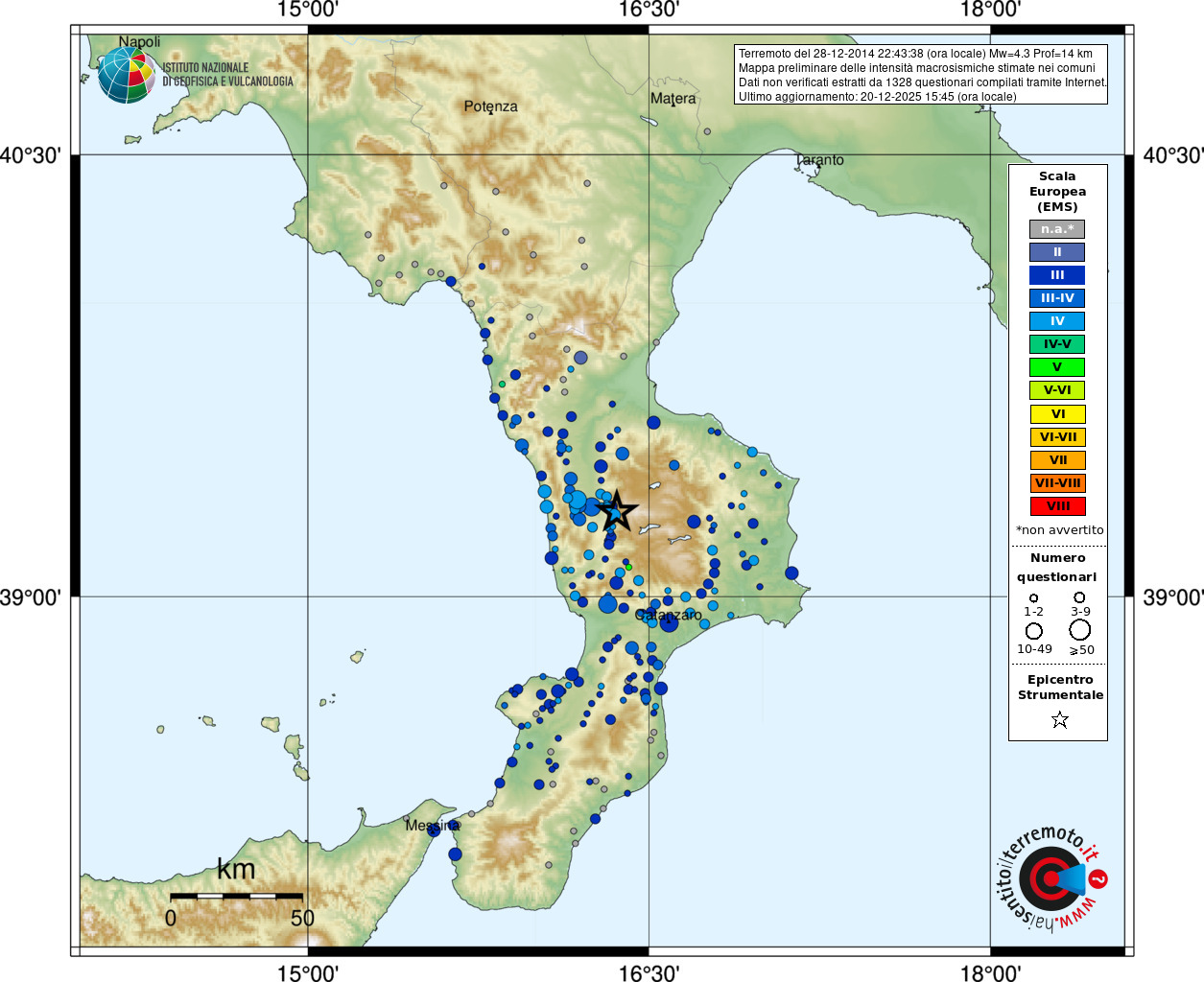The height and width of the screenshot is (982, 1204).
Task: Click the Matera city label
Action: [673, 99]
